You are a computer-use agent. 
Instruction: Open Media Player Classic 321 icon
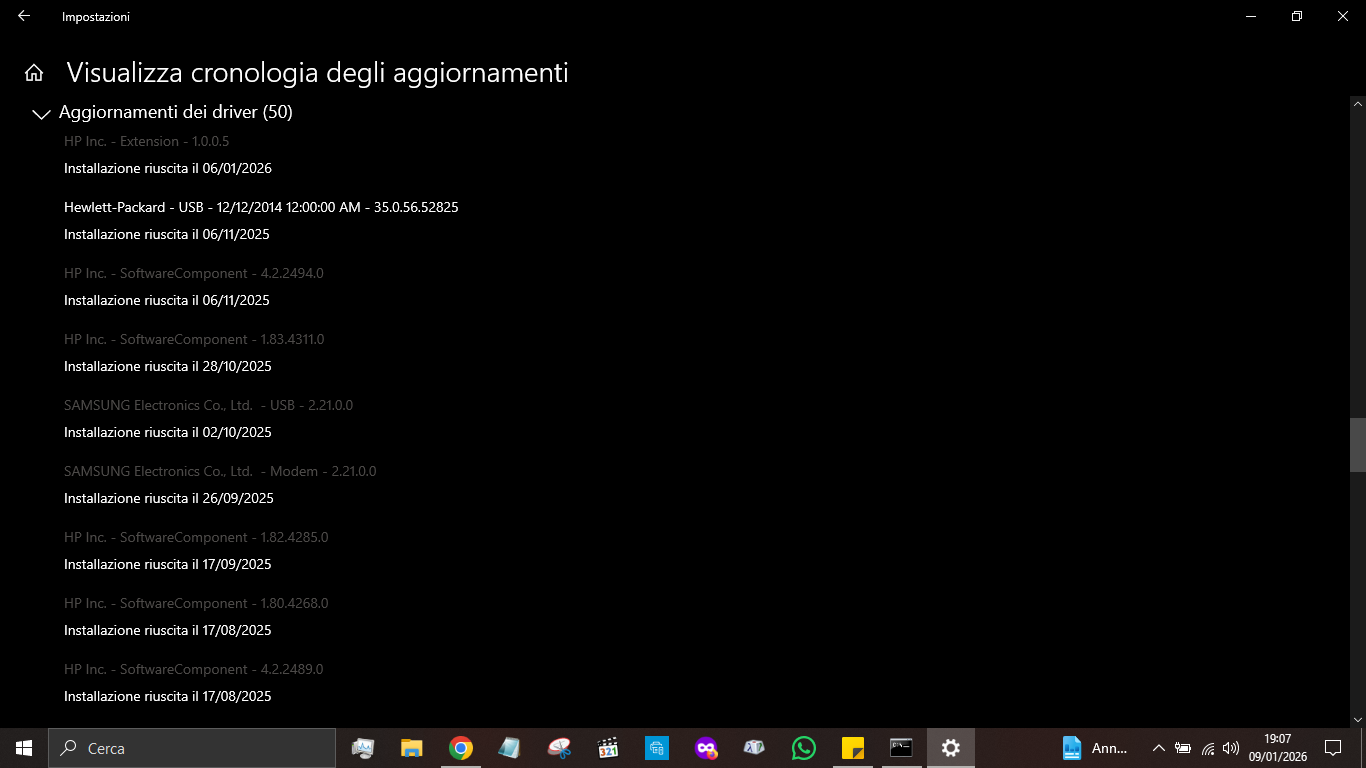[608, 748]
